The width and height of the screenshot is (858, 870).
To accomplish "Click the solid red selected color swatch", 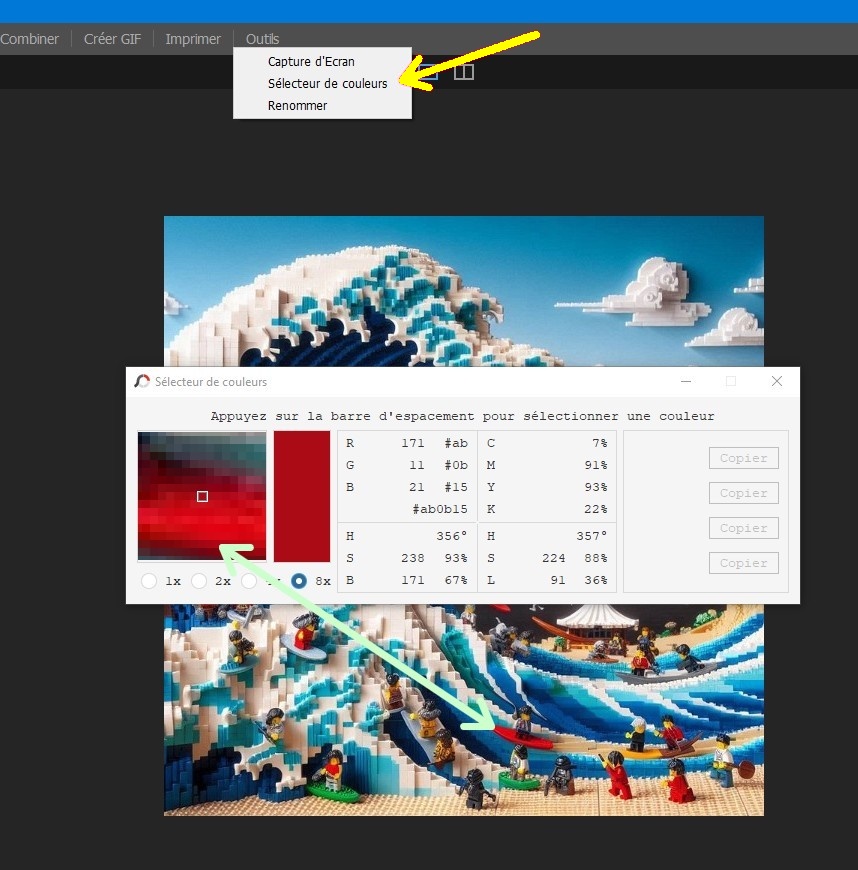I will coord(302,497).
